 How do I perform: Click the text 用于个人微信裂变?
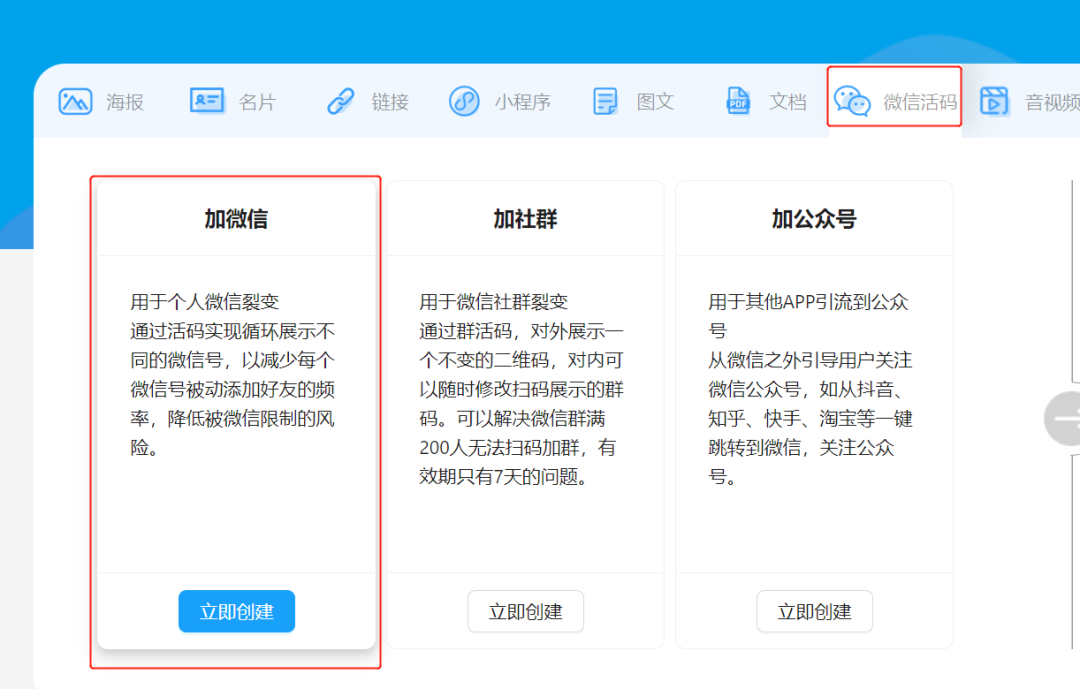[205, 302]
